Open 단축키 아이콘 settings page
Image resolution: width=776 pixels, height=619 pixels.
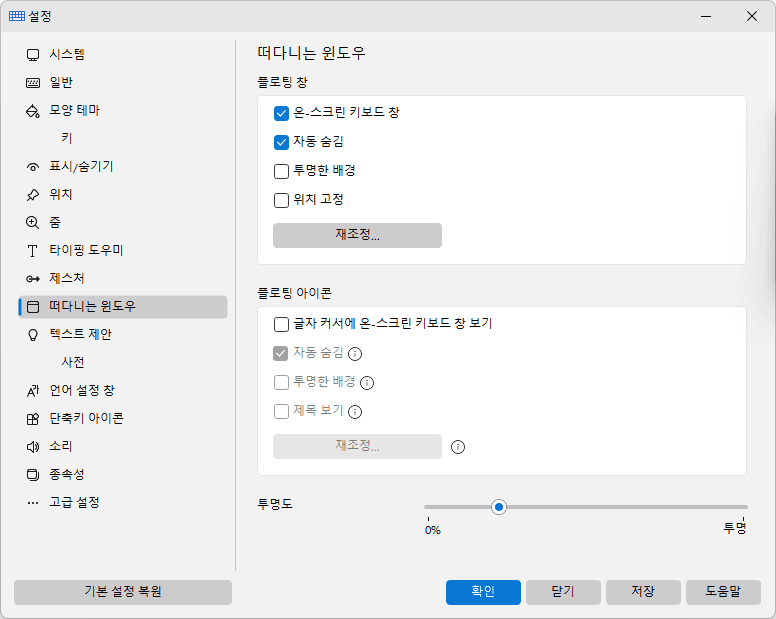tap(123, 419)
